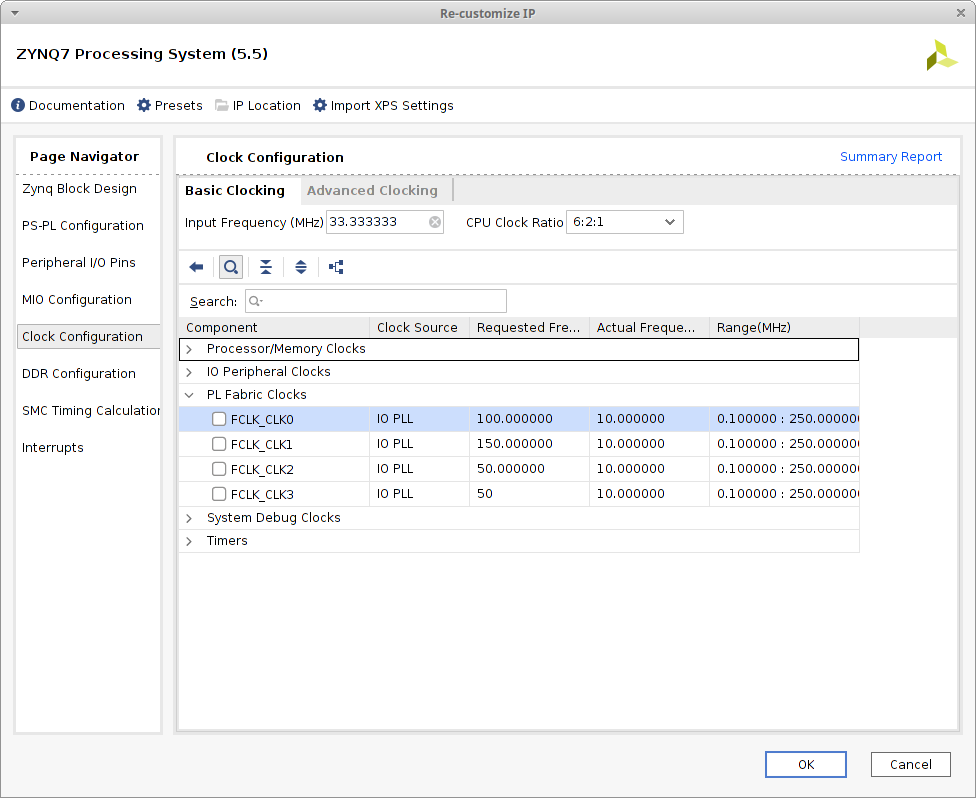Image resolution: width=976 pixels, height=798 pixels.
Task: Expand the Processor/Memory Clocks group
Action: pos(190,349)
